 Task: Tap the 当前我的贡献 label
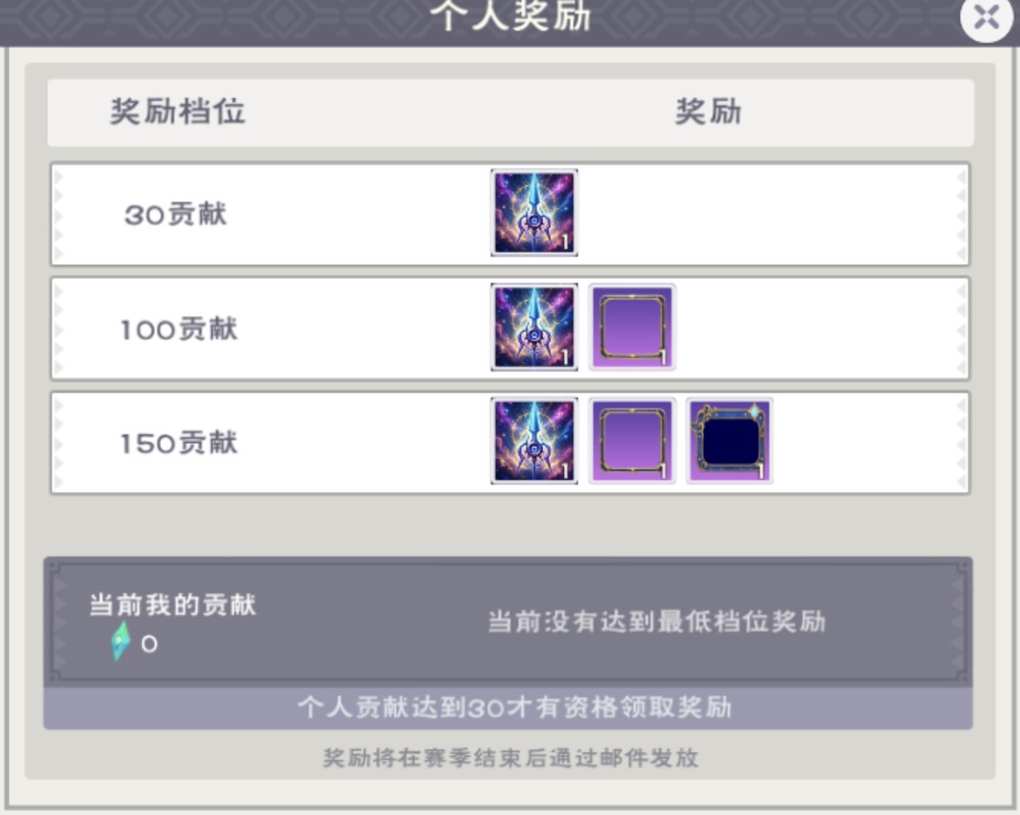[172, 604]
